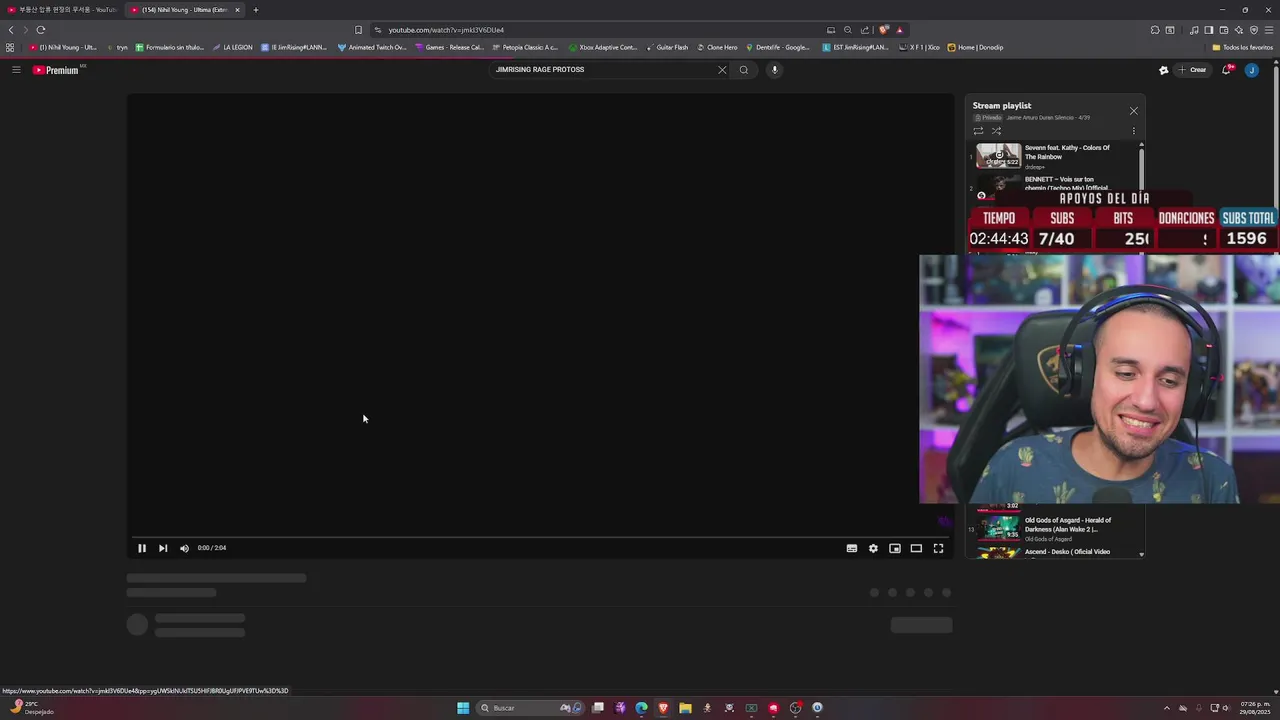Viewport: 1280px width, 720px height.
Task: Close the Stream playlist panel
Action: coord(1133,111)
